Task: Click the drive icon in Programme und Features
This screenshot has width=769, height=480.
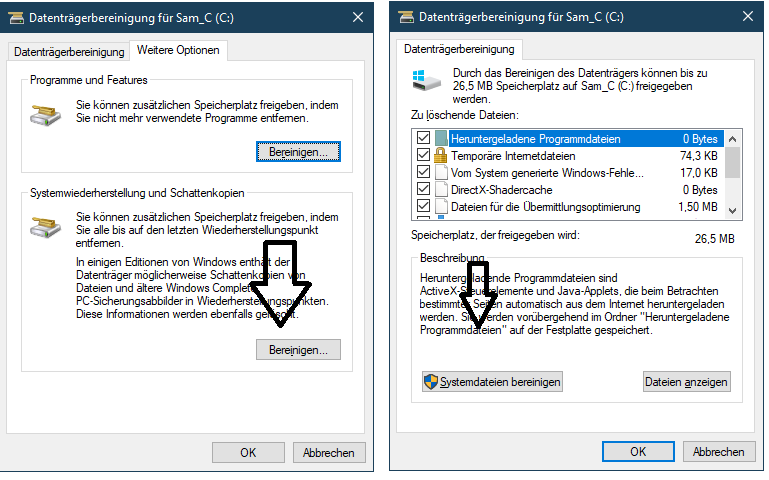Action: 46,115
